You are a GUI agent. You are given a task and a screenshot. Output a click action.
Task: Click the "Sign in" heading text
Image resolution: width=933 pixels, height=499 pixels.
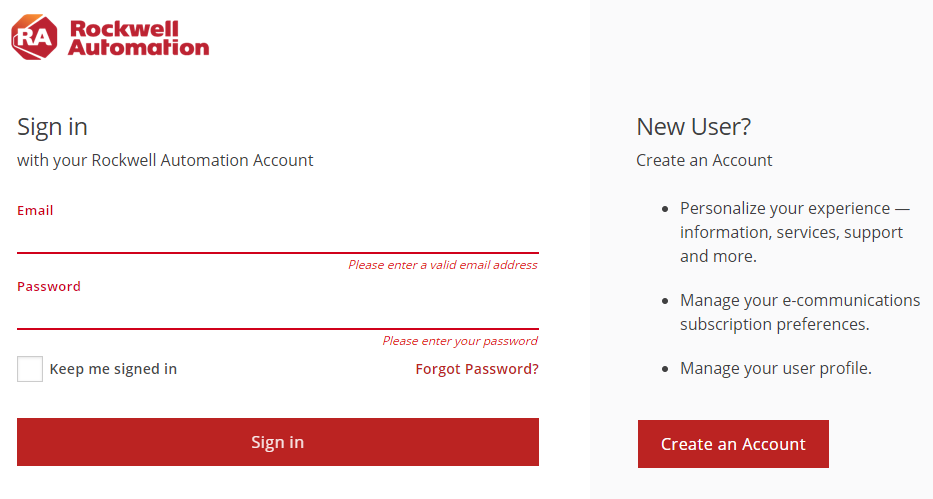[x=52, y=127]
